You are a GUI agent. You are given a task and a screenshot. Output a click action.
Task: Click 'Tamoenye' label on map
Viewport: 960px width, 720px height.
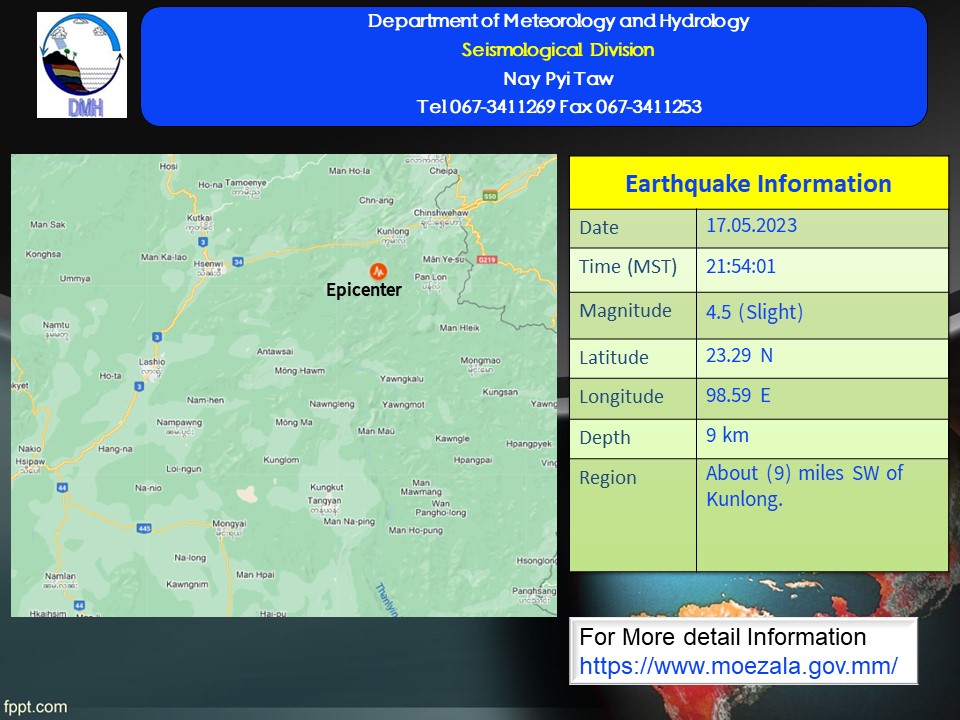(x=246, y=182)
